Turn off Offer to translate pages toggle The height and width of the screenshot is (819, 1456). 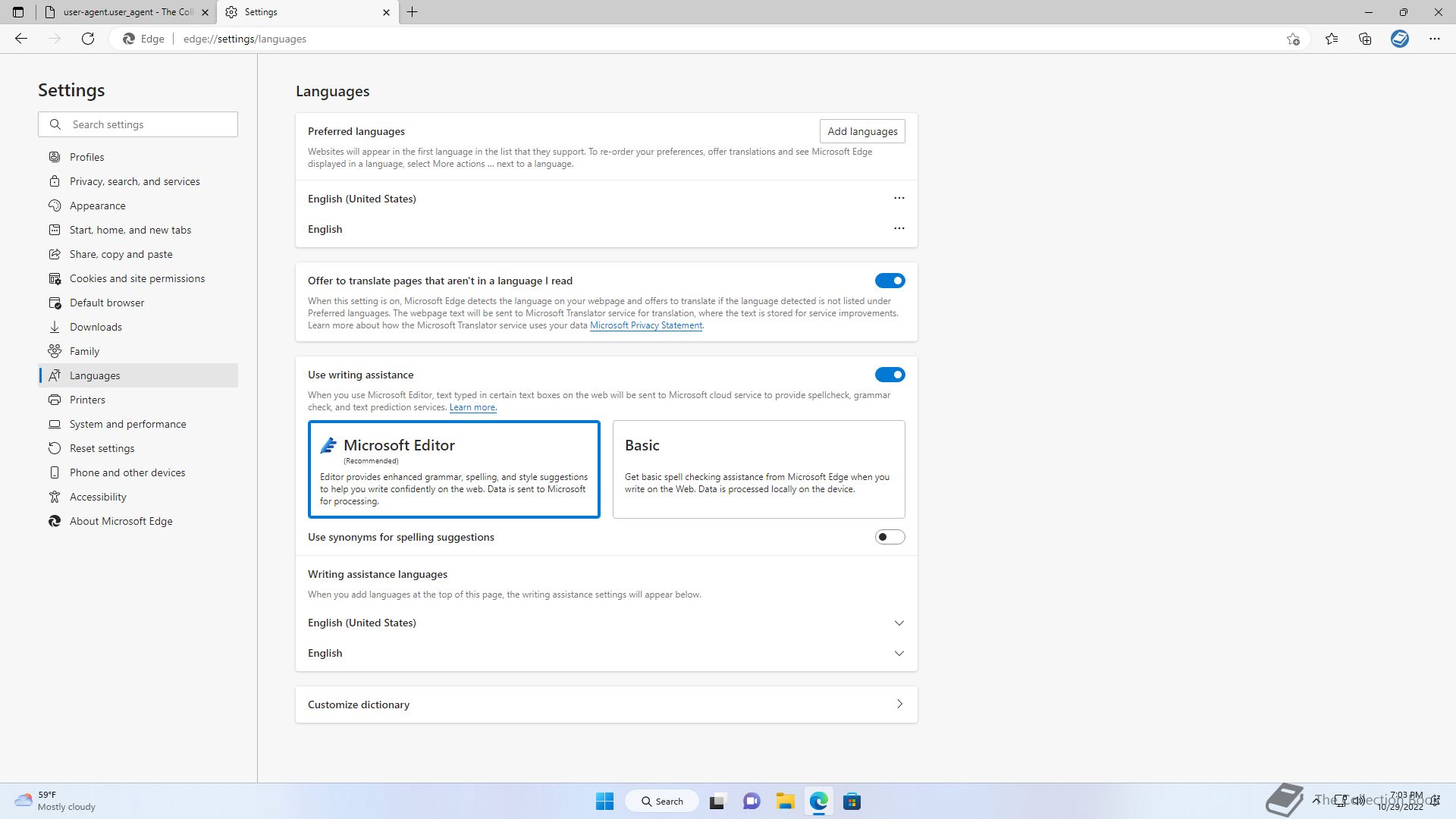[890, 281]
